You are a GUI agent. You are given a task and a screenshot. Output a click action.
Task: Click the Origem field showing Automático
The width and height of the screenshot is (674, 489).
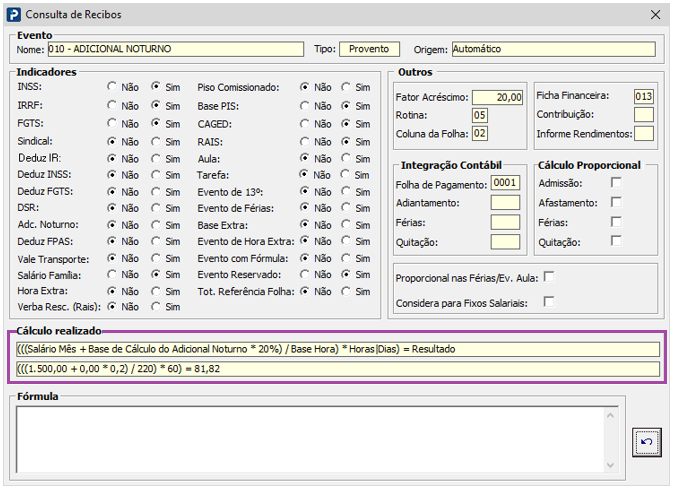pyautogui.click(x=553, y=49)
